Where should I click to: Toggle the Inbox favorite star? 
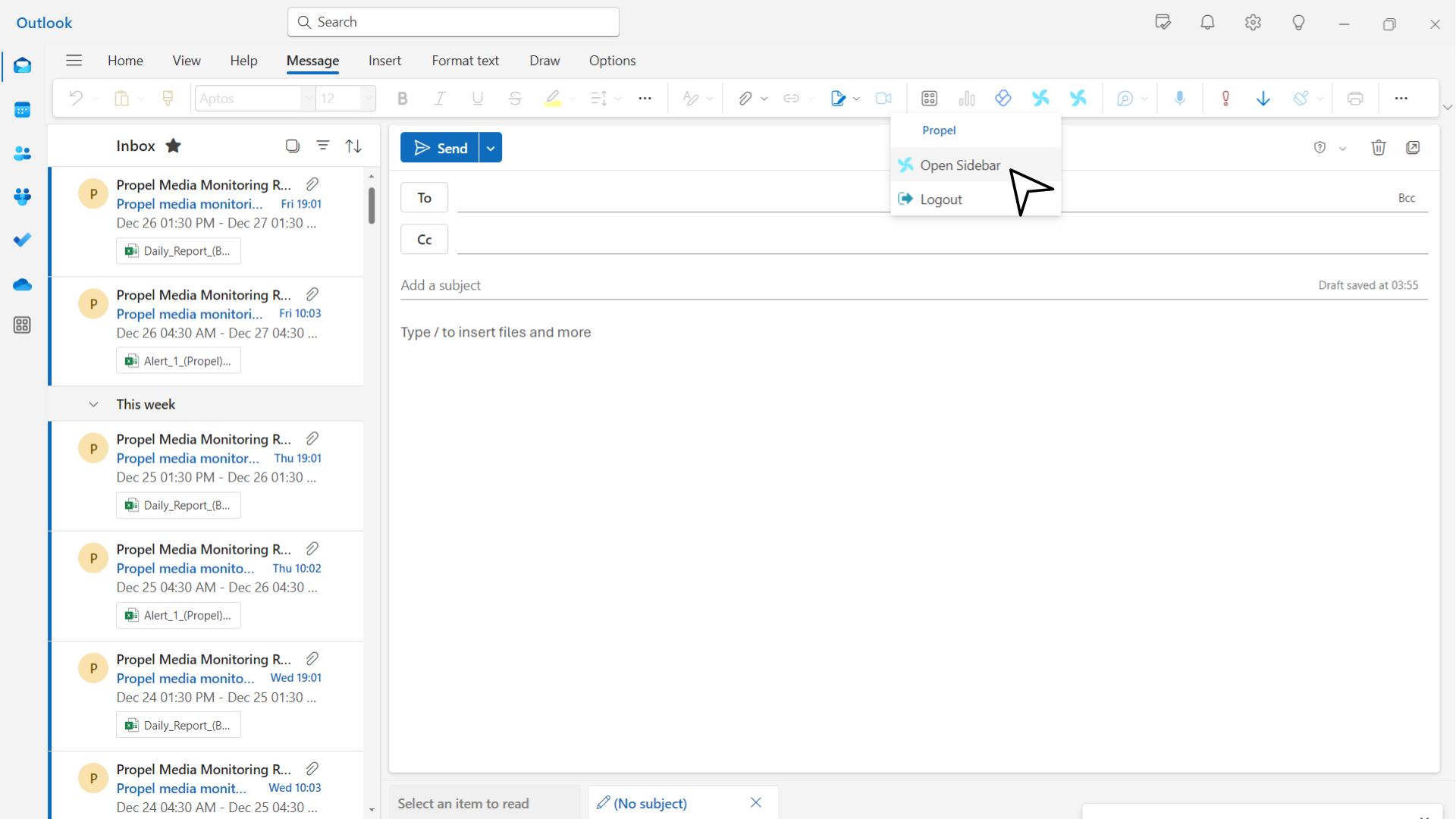pyautogui.click(x=174, y=146)
